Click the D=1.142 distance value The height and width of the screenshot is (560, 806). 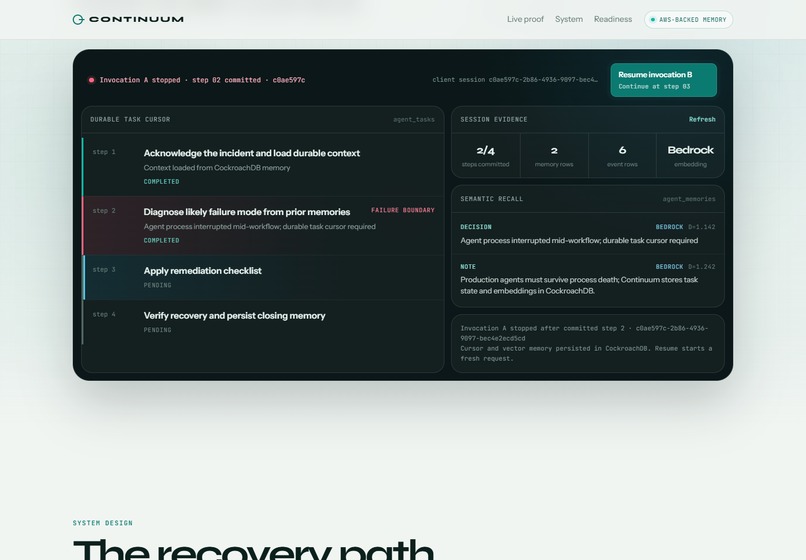[702, 227]
